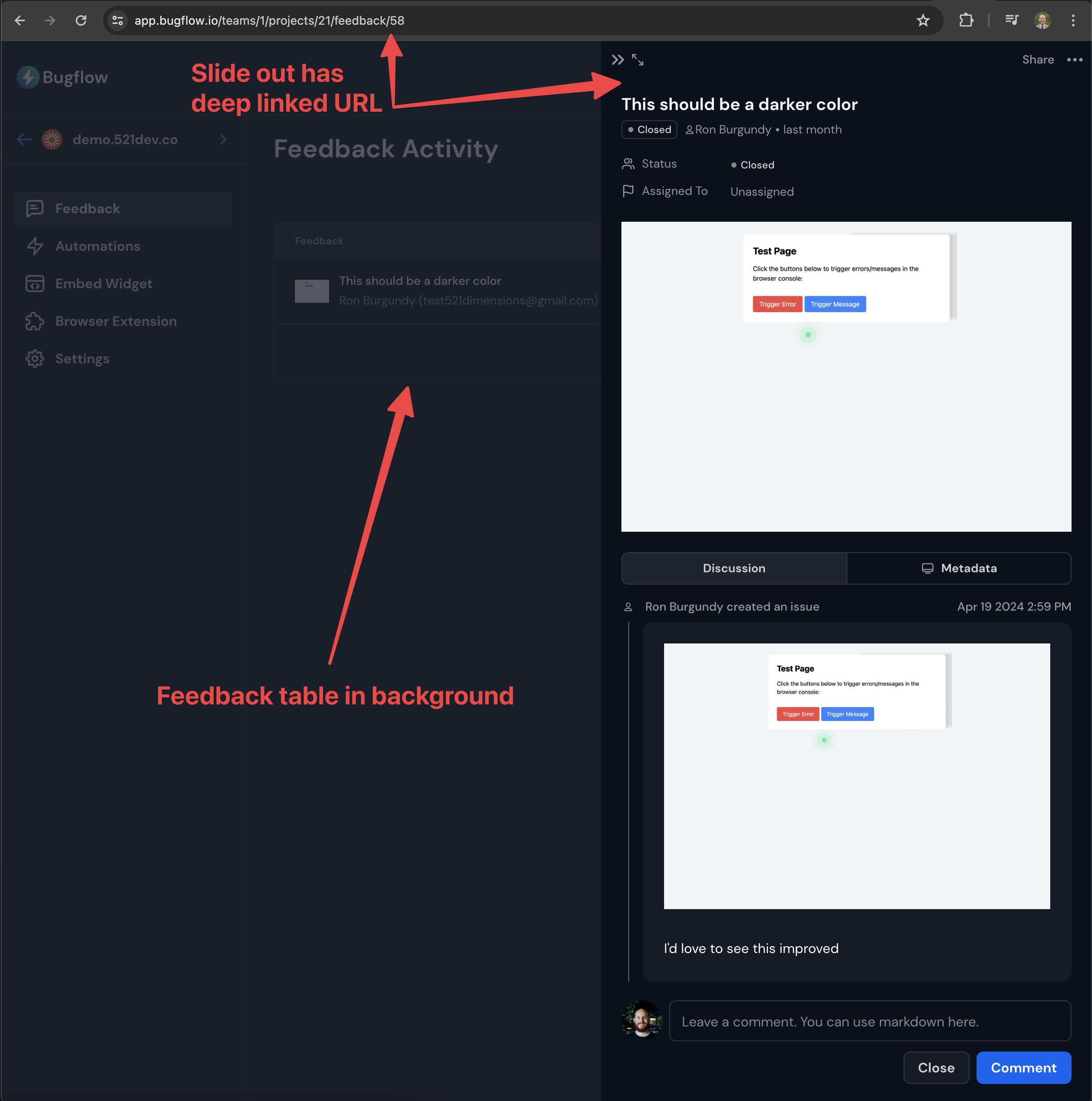Open the Embed Widget icon

point(35,283)
